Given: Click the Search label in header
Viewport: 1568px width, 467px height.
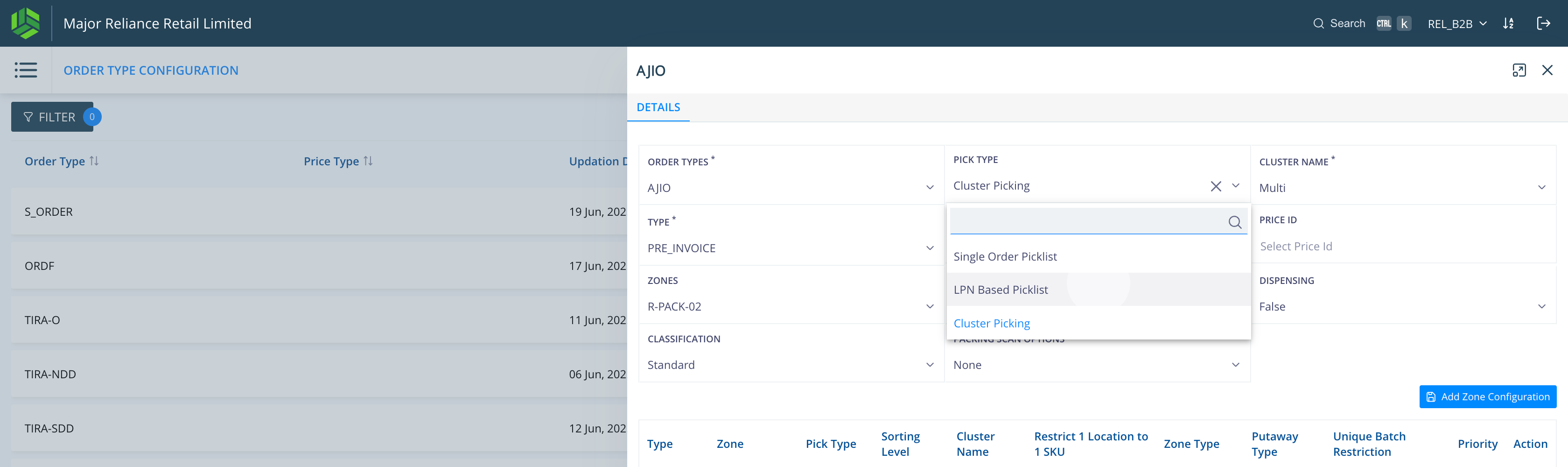Looking at the screenshot, I should click(1347, 23).
